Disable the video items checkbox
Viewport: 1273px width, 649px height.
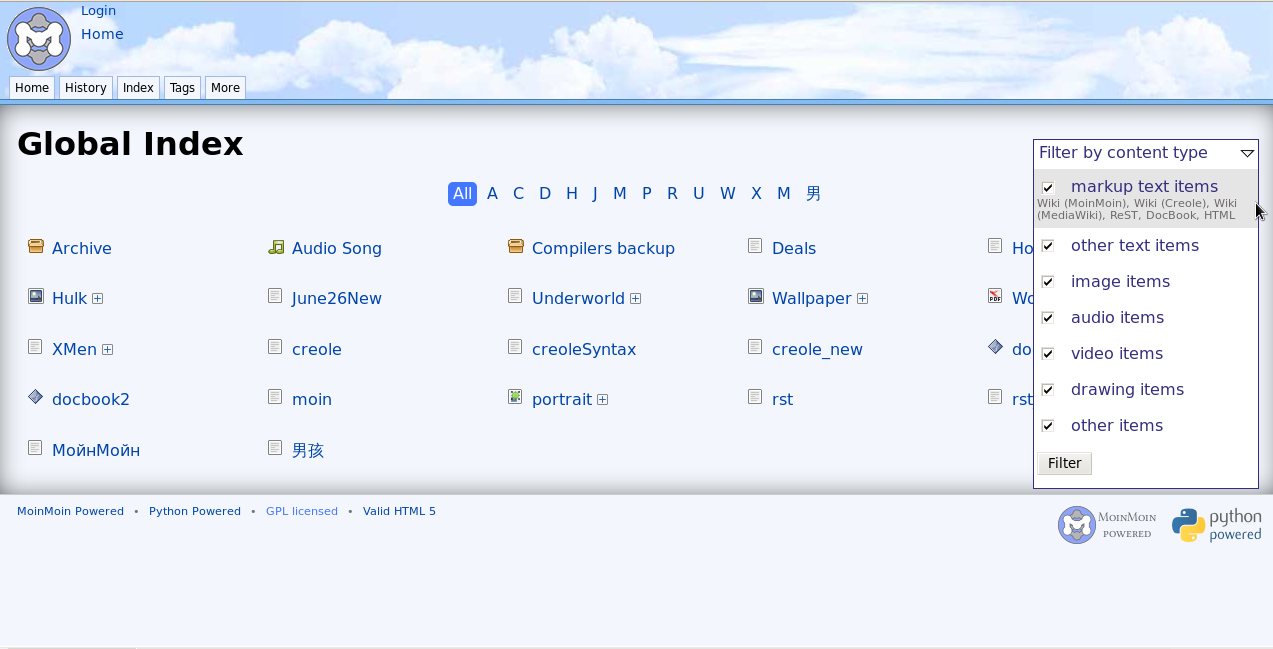[x=1048, y=354]
